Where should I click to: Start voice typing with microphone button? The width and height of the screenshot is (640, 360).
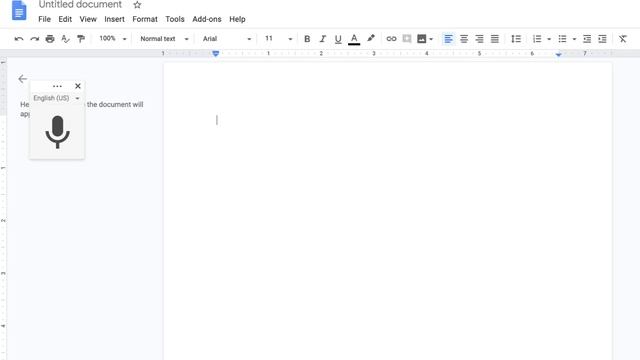57,132
